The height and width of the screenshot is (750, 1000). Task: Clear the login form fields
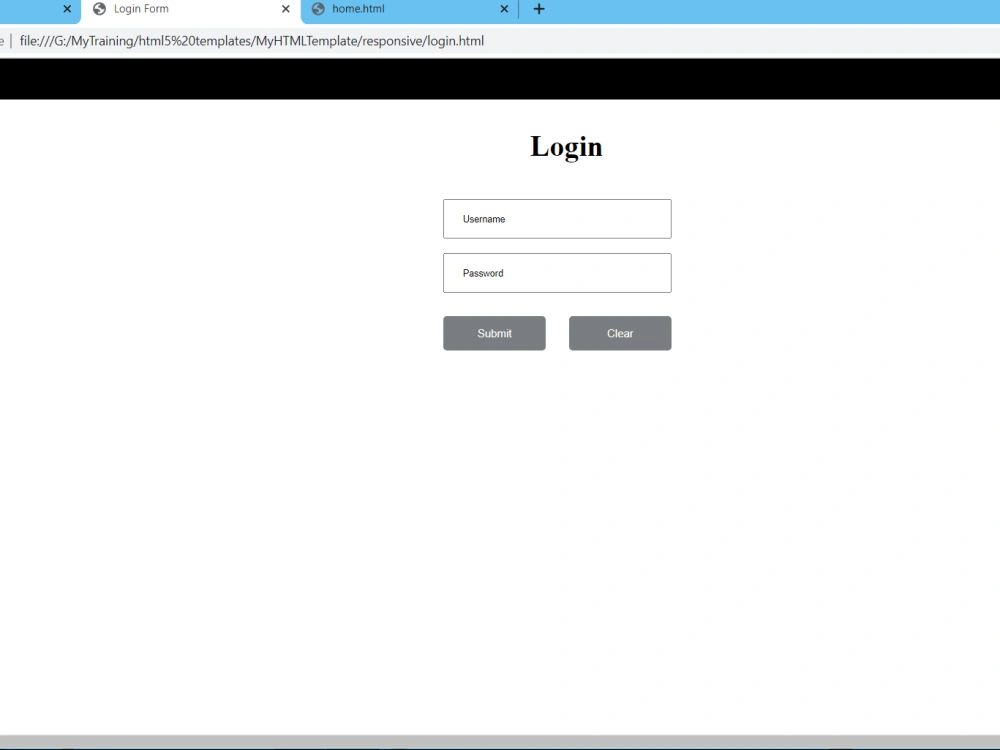[x=620, y=333]
